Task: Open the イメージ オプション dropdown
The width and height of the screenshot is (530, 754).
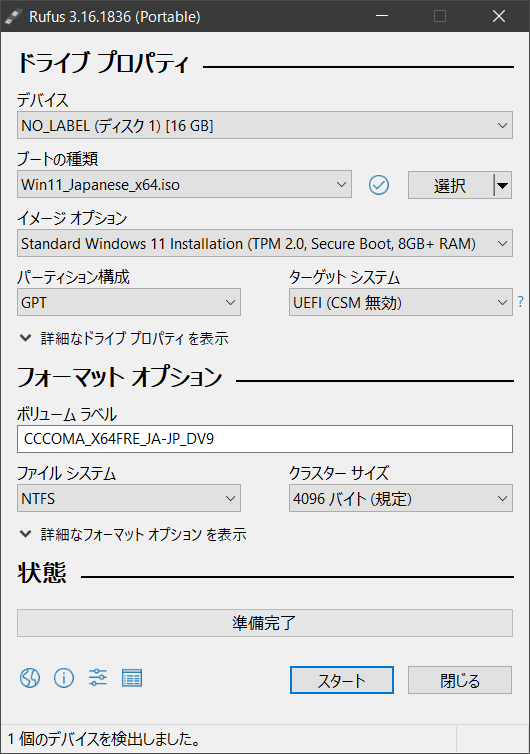Action: point(265,244)
